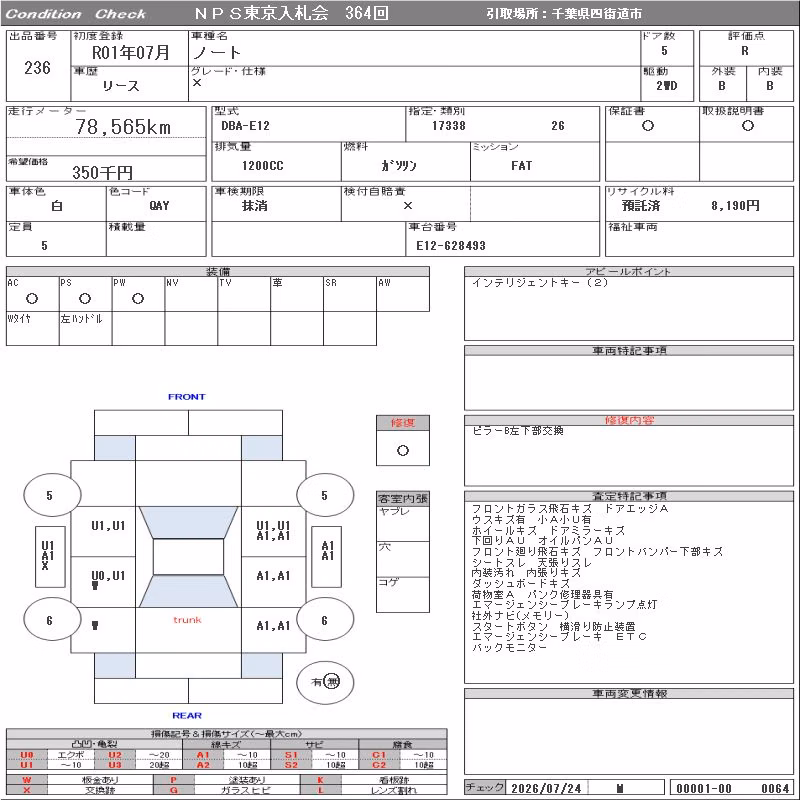This screenshot has width=800, height=800.
Task: Click inspection note 社外ナビ(メモリー)
Action: point(520,615)
